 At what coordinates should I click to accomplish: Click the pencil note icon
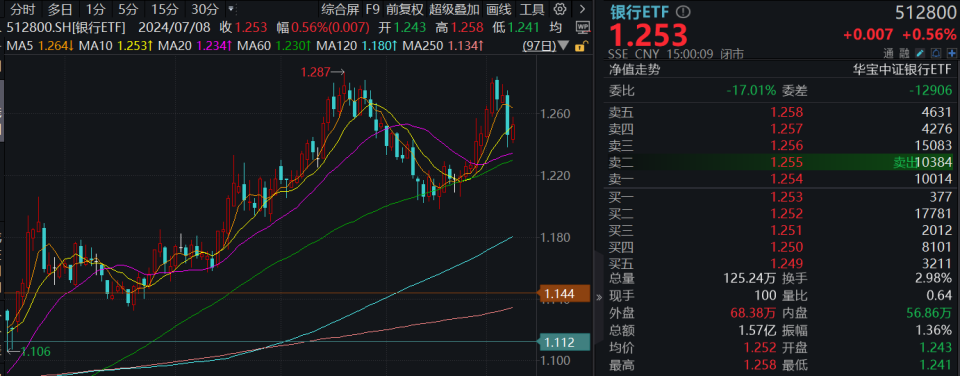coord(920,54)
